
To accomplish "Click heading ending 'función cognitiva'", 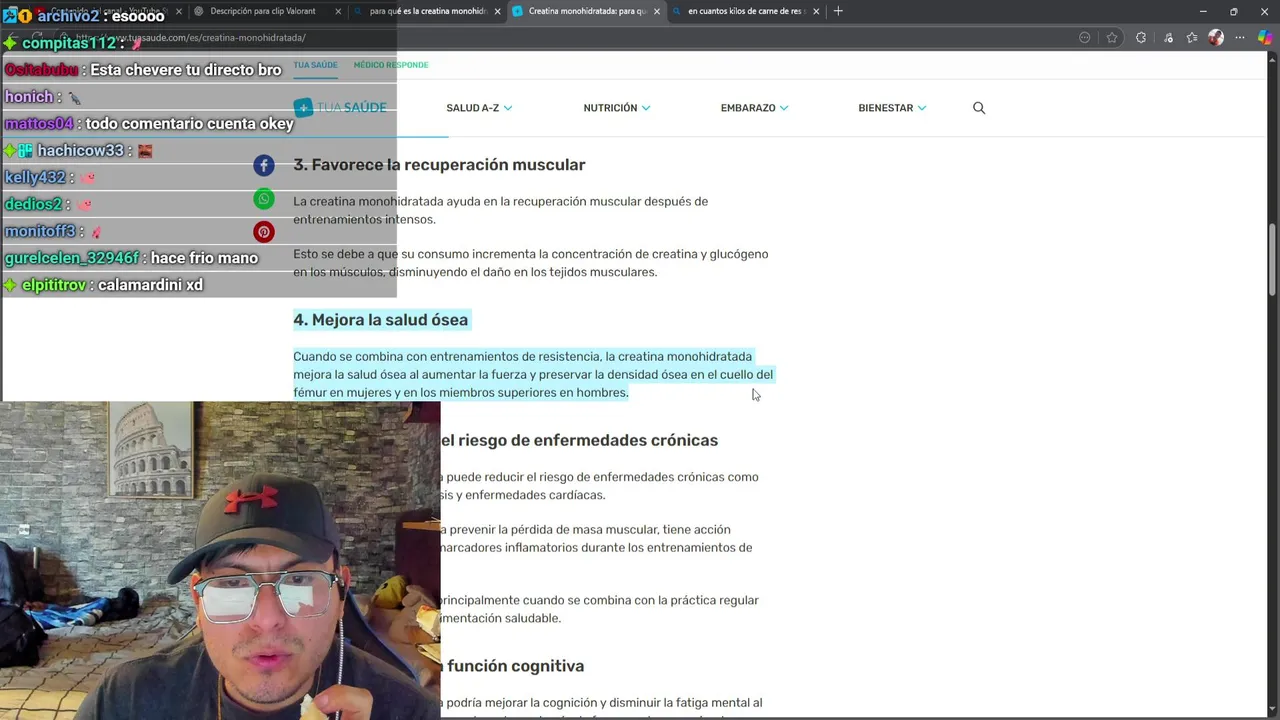I will click(515, 666).
